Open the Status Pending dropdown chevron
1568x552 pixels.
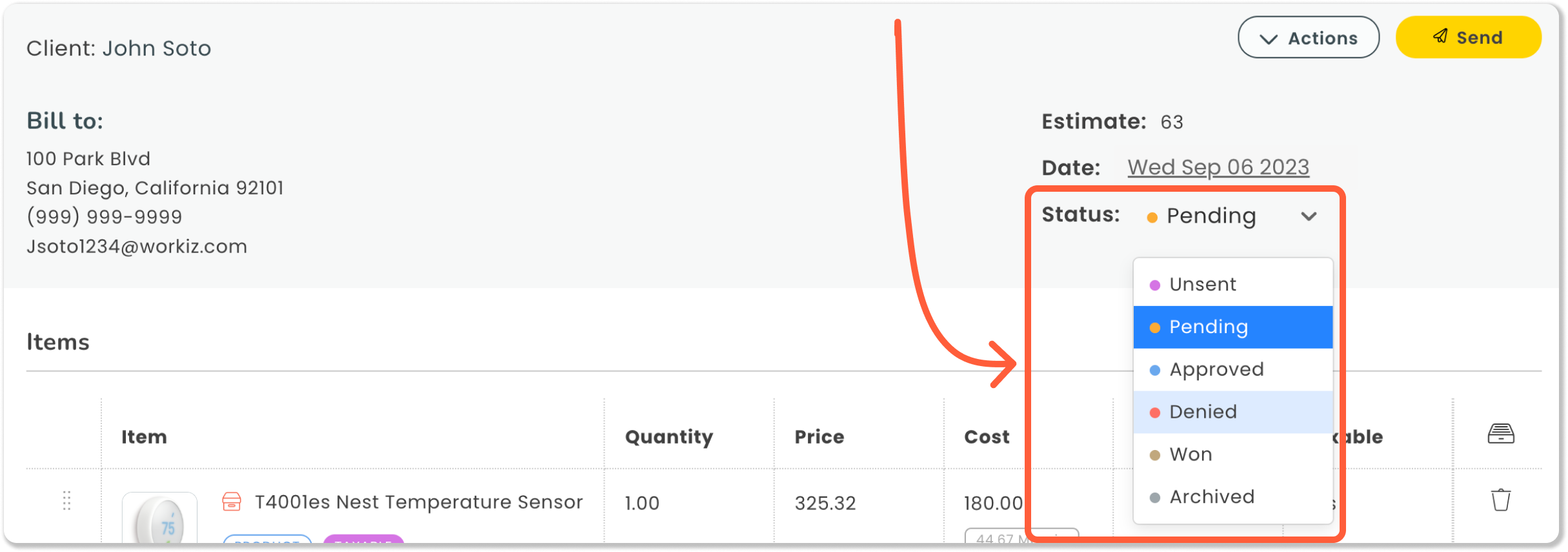pos(1309,216)
